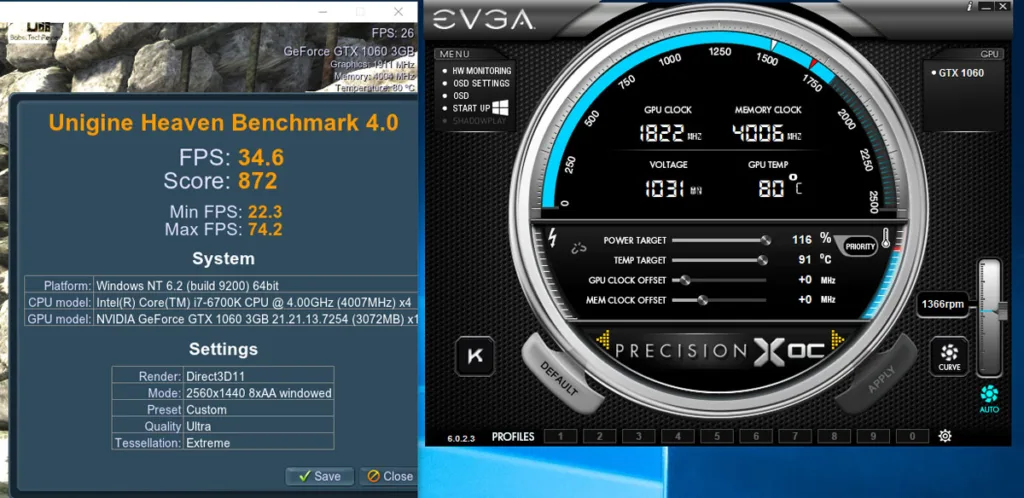The width and height of the screenshot is (1024, 498).
Task: Click the Score 872 result text
Action: coord(220,181)
